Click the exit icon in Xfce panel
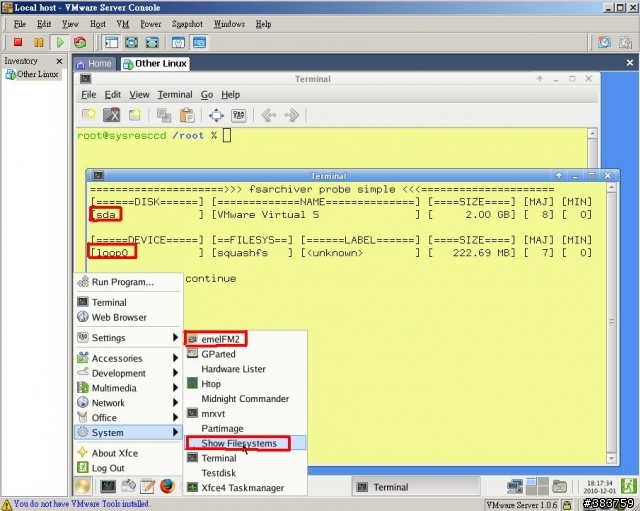The height and width of the screenshot is (511, 640). (629, 486)
